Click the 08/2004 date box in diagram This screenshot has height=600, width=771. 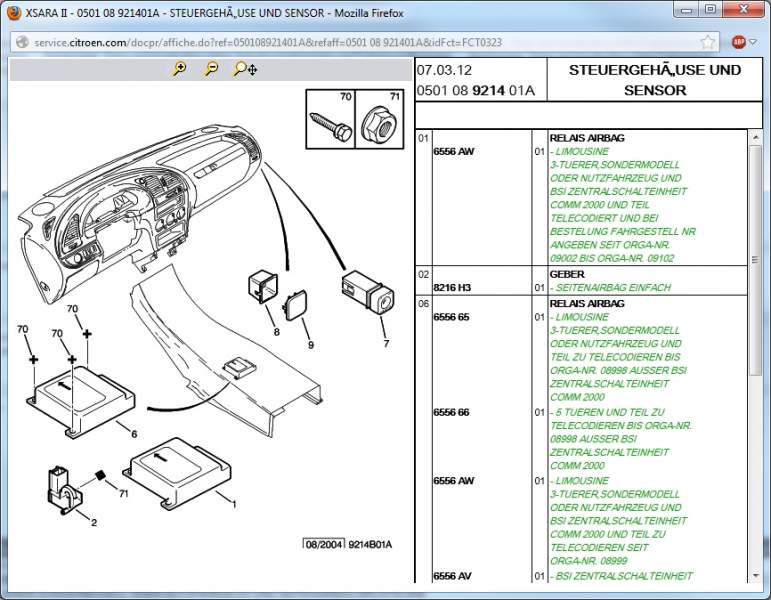coord(324,544)
